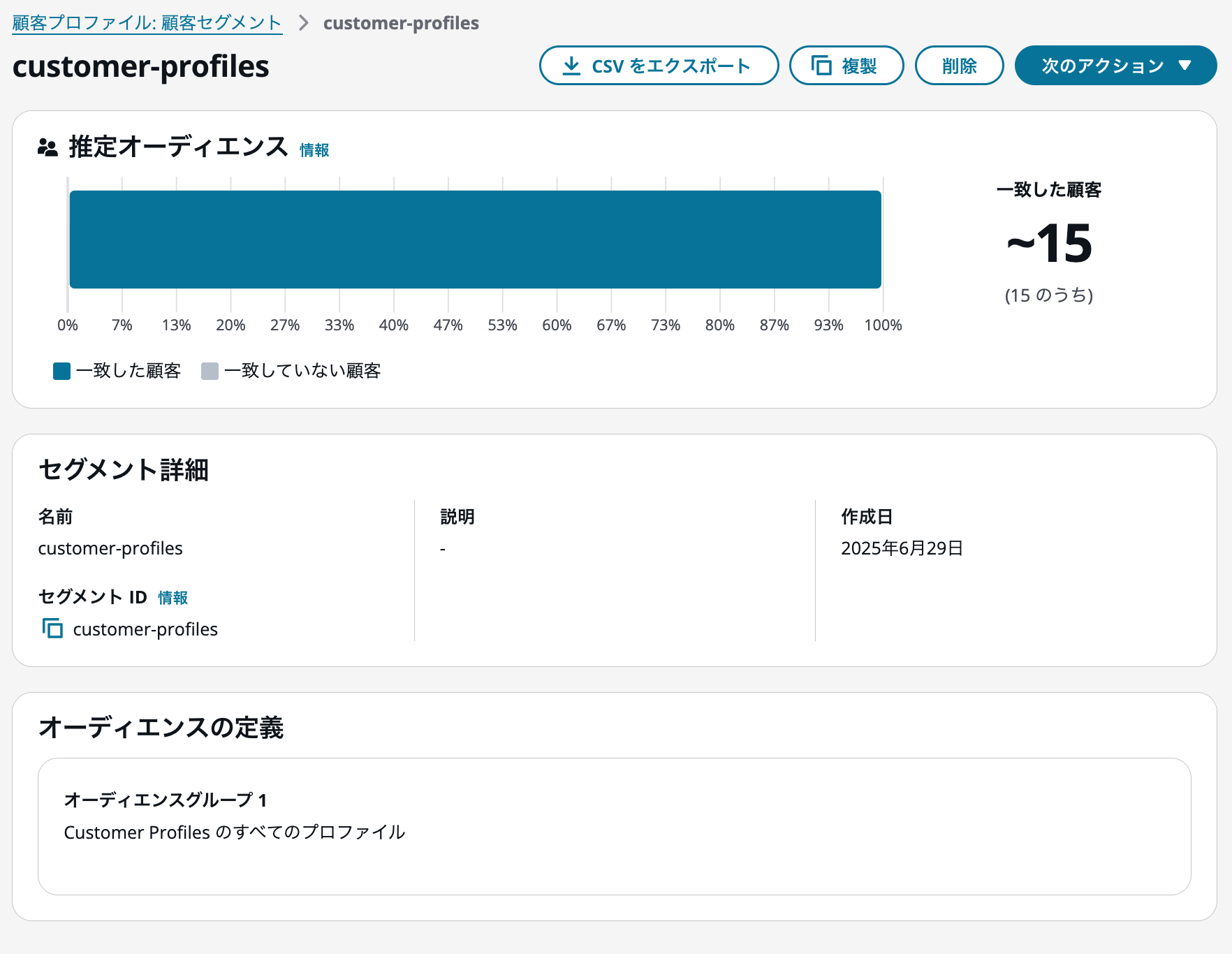This screenshot has height=954, width=1232.
Task: Click the 53% axis label
Action: pyautogui.click(x=502, y=325)
